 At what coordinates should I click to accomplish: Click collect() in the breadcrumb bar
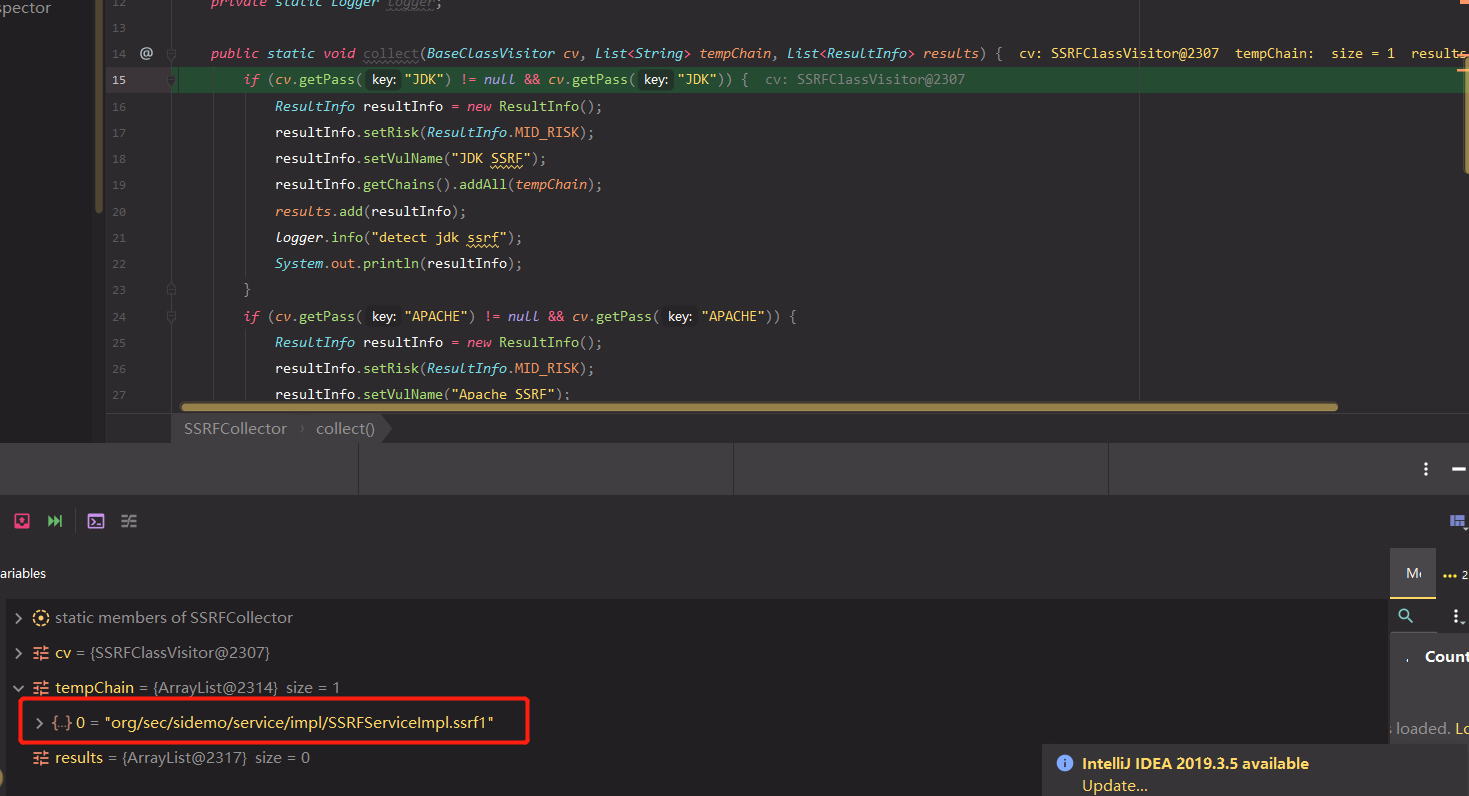[345, 428]
